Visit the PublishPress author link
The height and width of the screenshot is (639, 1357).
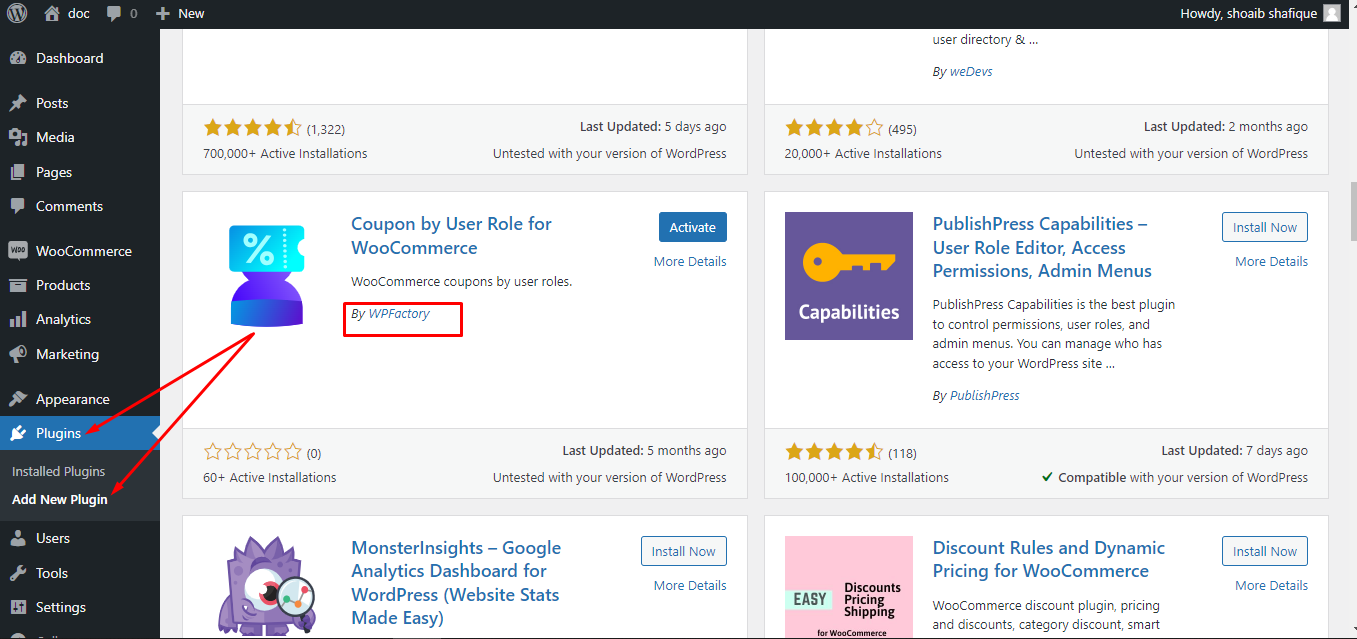coord(985,395)
